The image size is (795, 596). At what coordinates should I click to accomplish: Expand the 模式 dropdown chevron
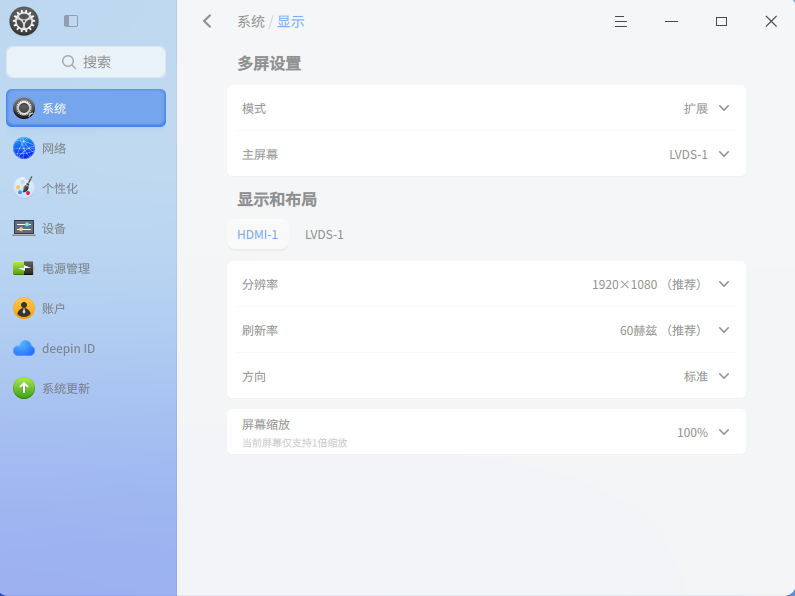724,108
